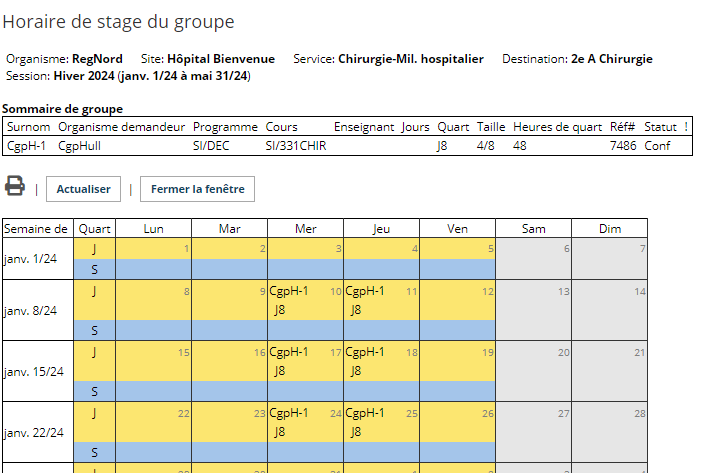The width and height of the screenshot is (720, 473).
Task: Click the Saturday Jan 20 cell
Action: [534, 371]
